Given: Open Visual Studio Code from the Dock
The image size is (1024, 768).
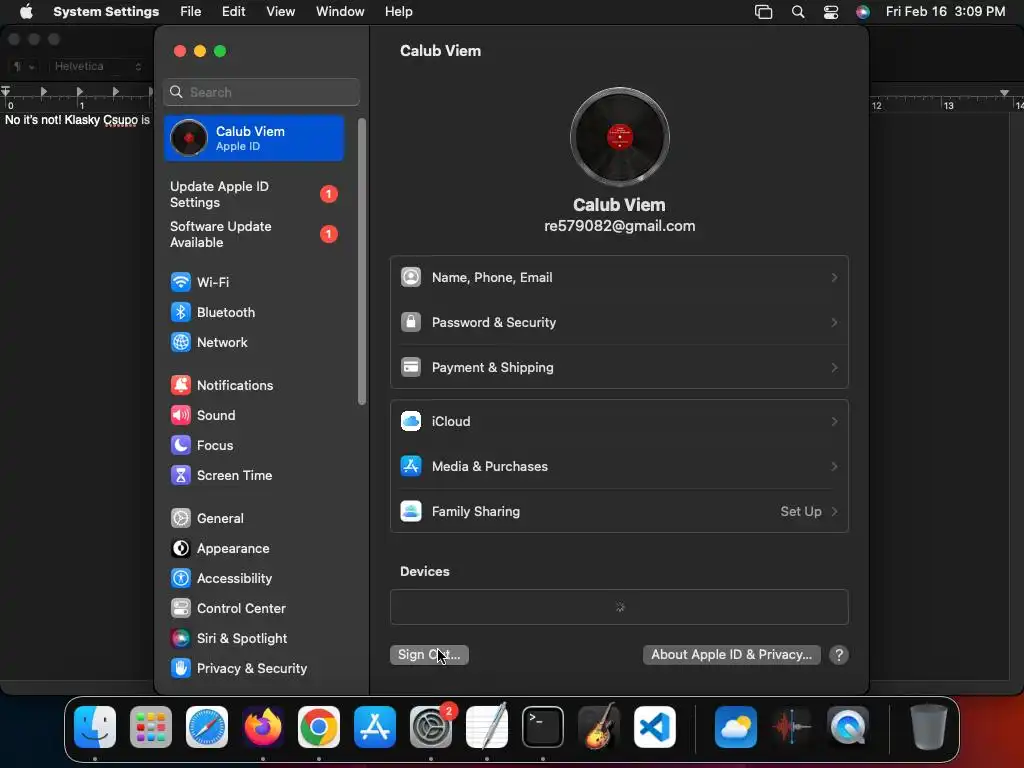Looking at the screenshot, I should coord(655,727).
